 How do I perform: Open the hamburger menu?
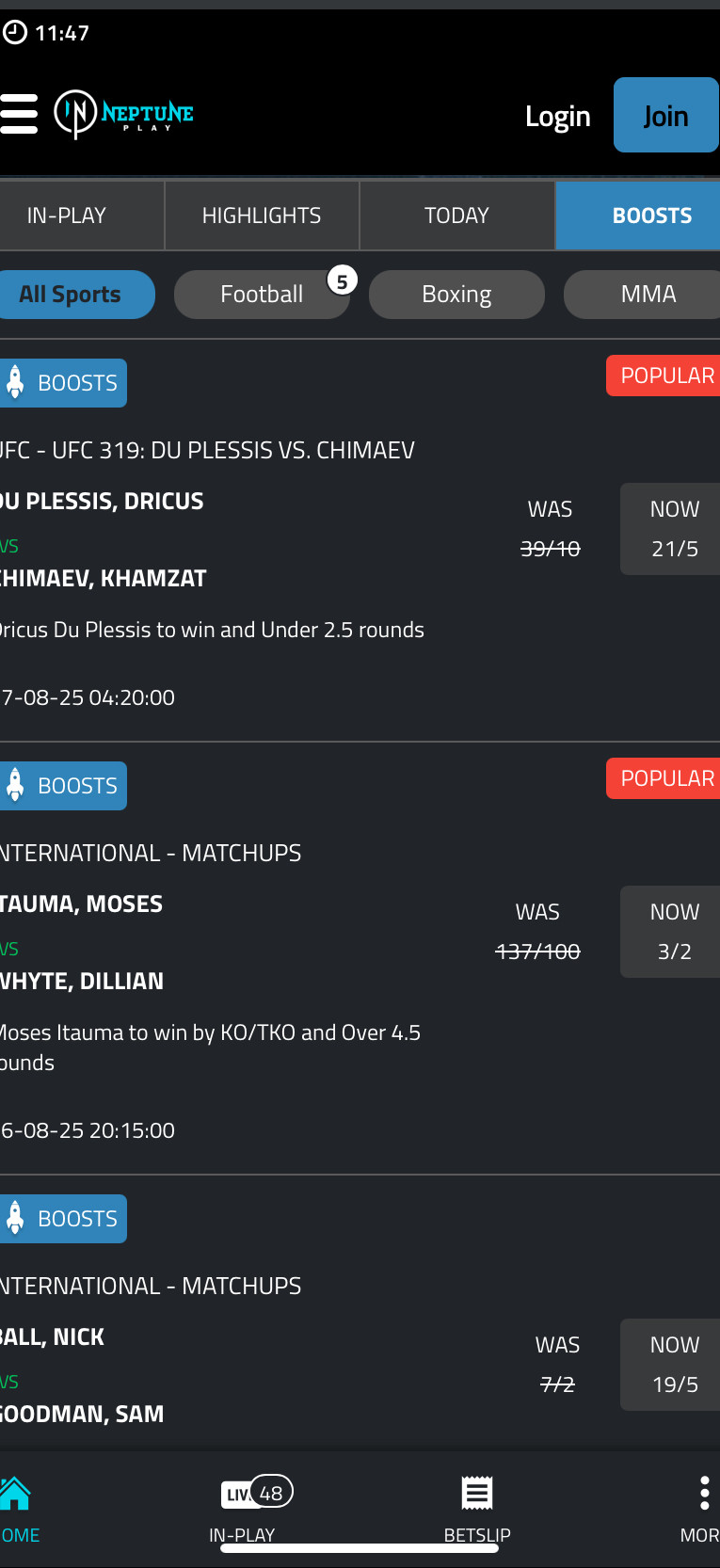tap(19, 114)
